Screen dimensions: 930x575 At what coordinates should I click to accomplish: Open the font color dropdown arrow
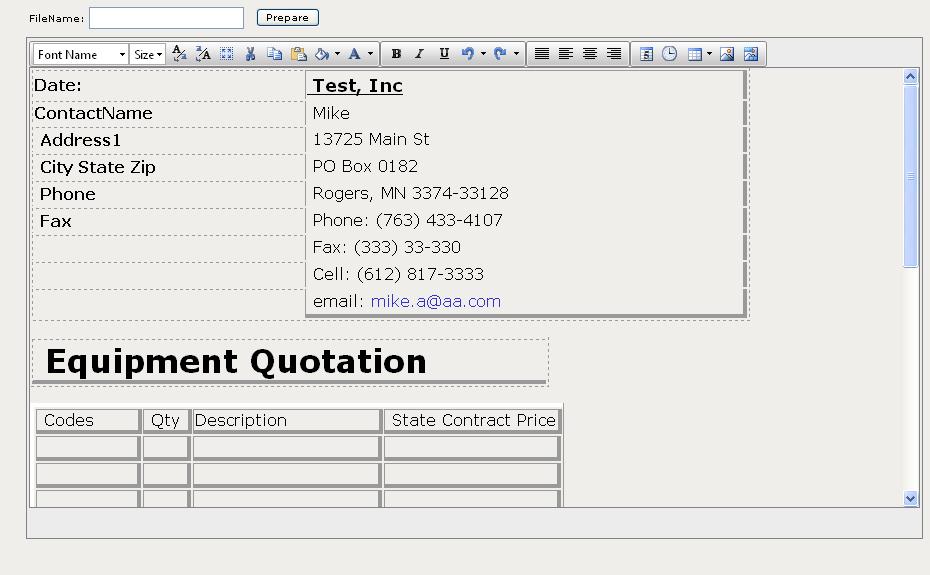coord(370,54)
